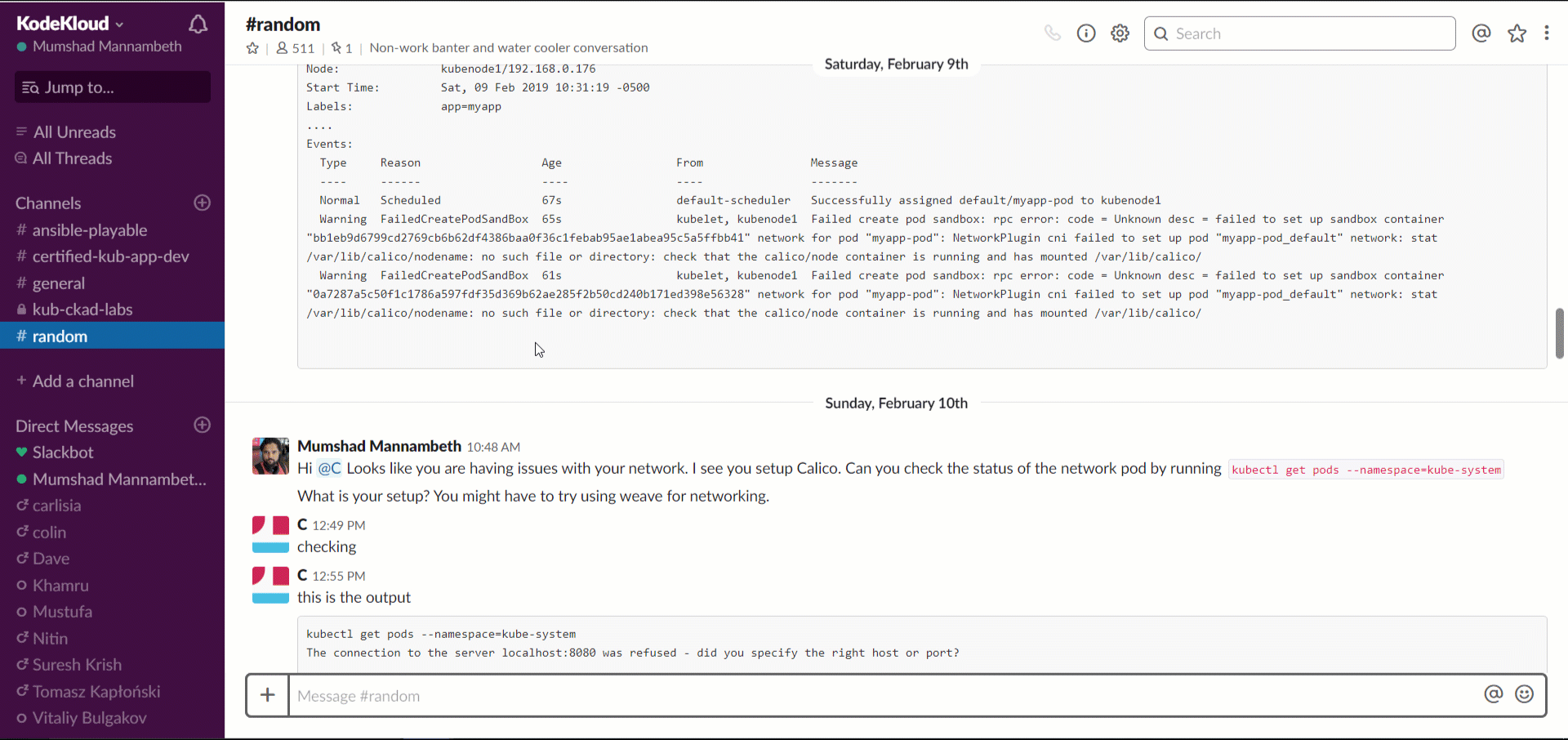Select the random channel in sidebar

point(112,336)
